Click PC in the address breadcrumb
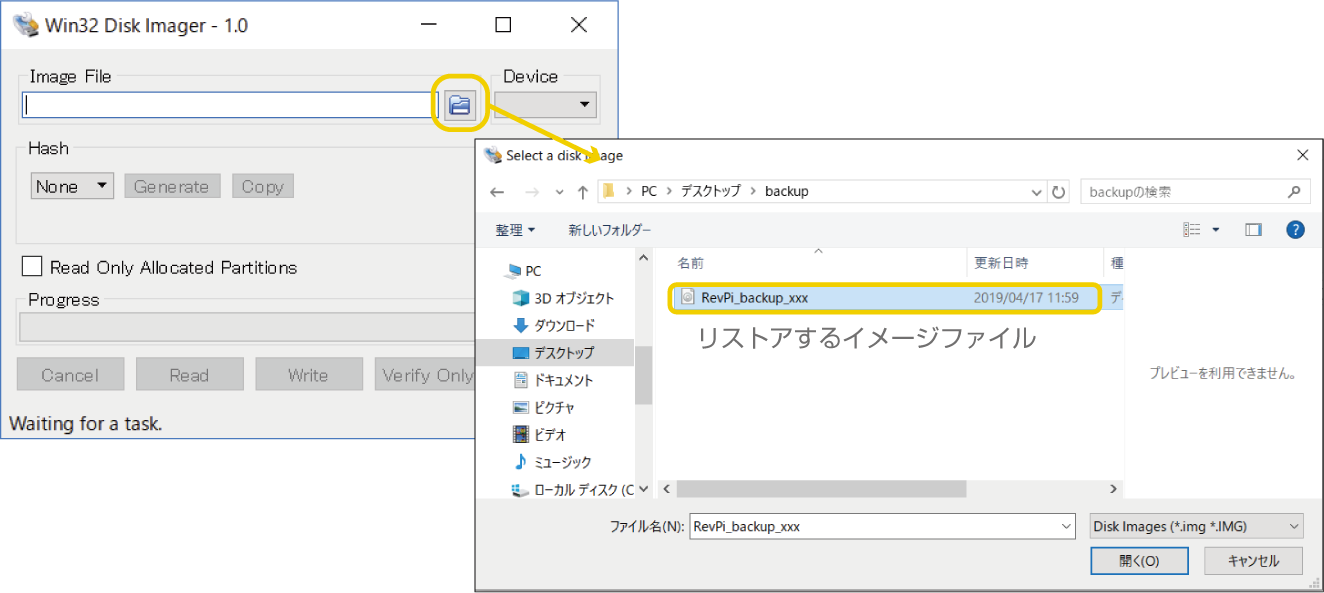Viewport: 1324px width, 593px height. tap(649, 191)
